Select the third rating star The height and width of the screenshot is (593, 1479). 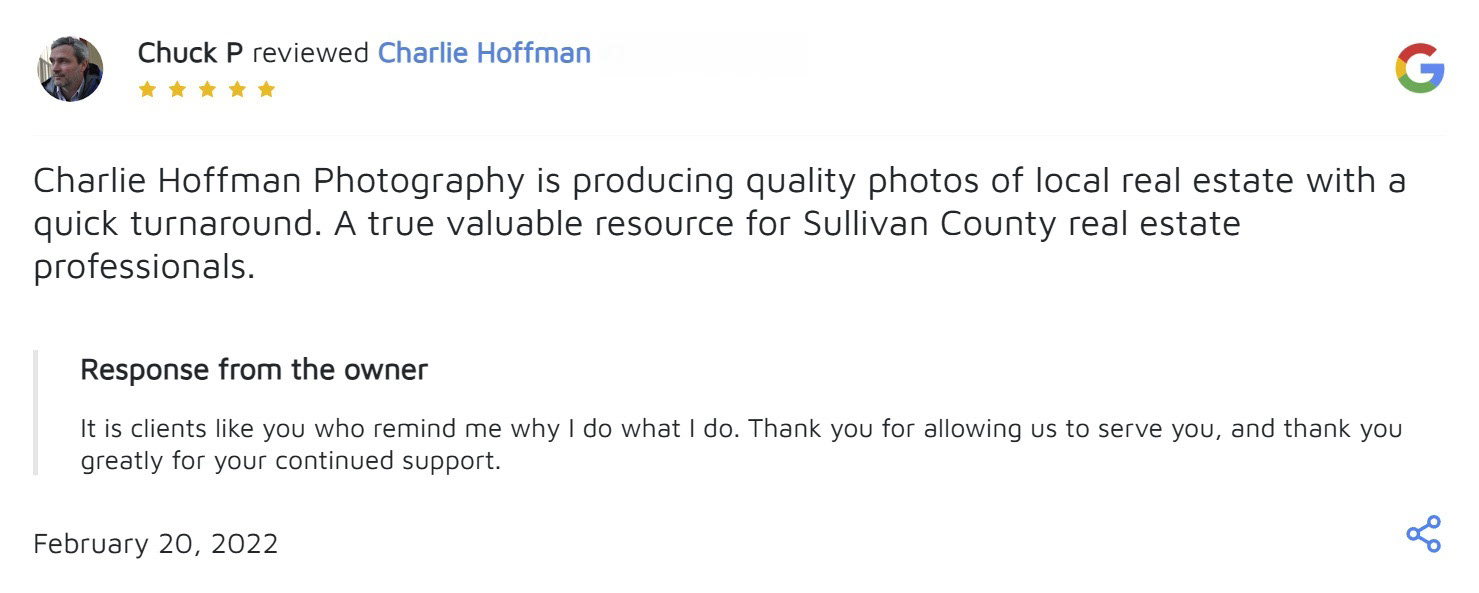pyautogui.click(x=207, y=89)
